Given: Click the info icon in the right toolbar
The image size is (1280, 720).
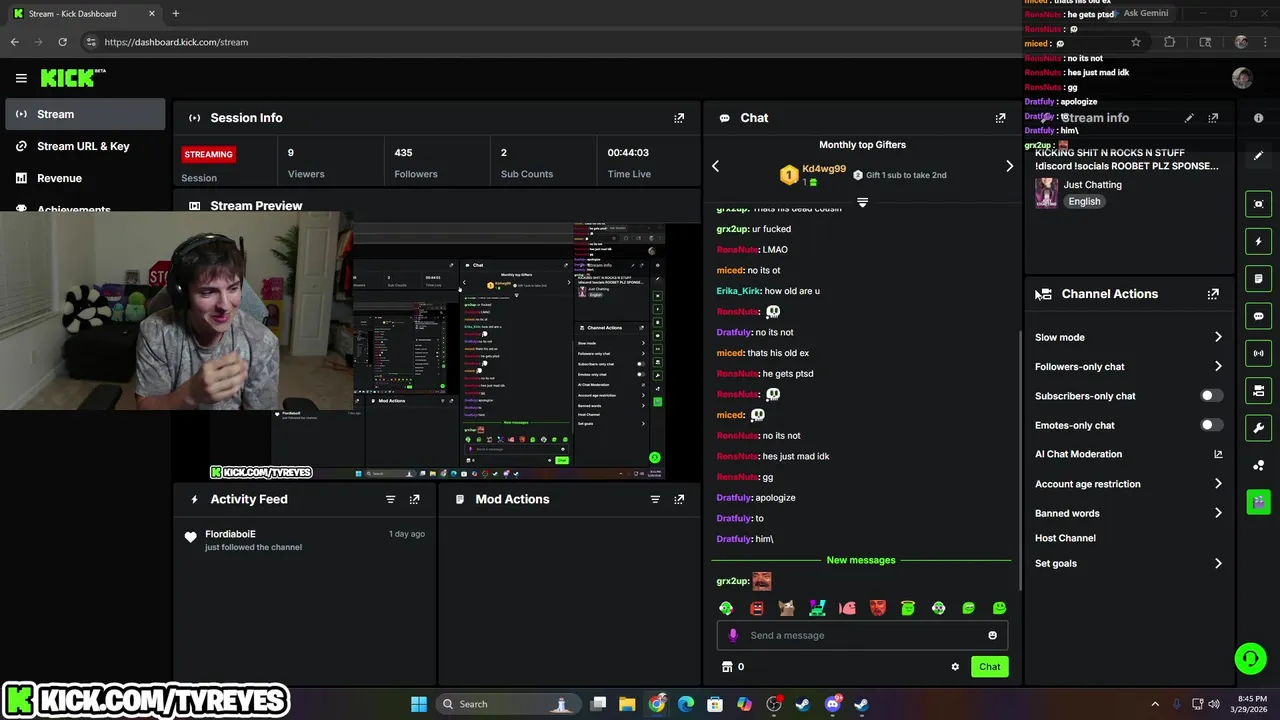Looking at the screenshot, I should (1258, 118).
